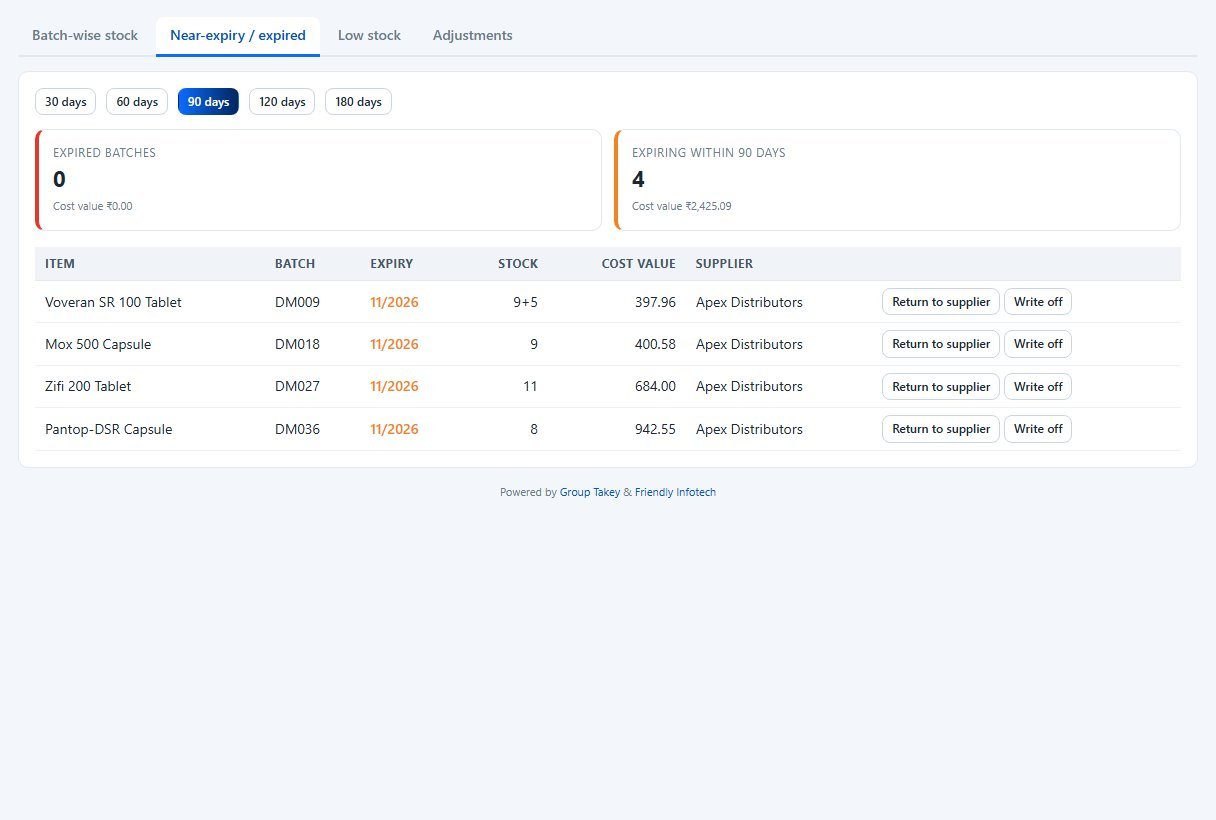Viewport: 1216px width, 820px height.
Task: Set expiry range to 120 days
Action: tap(282, 102)
